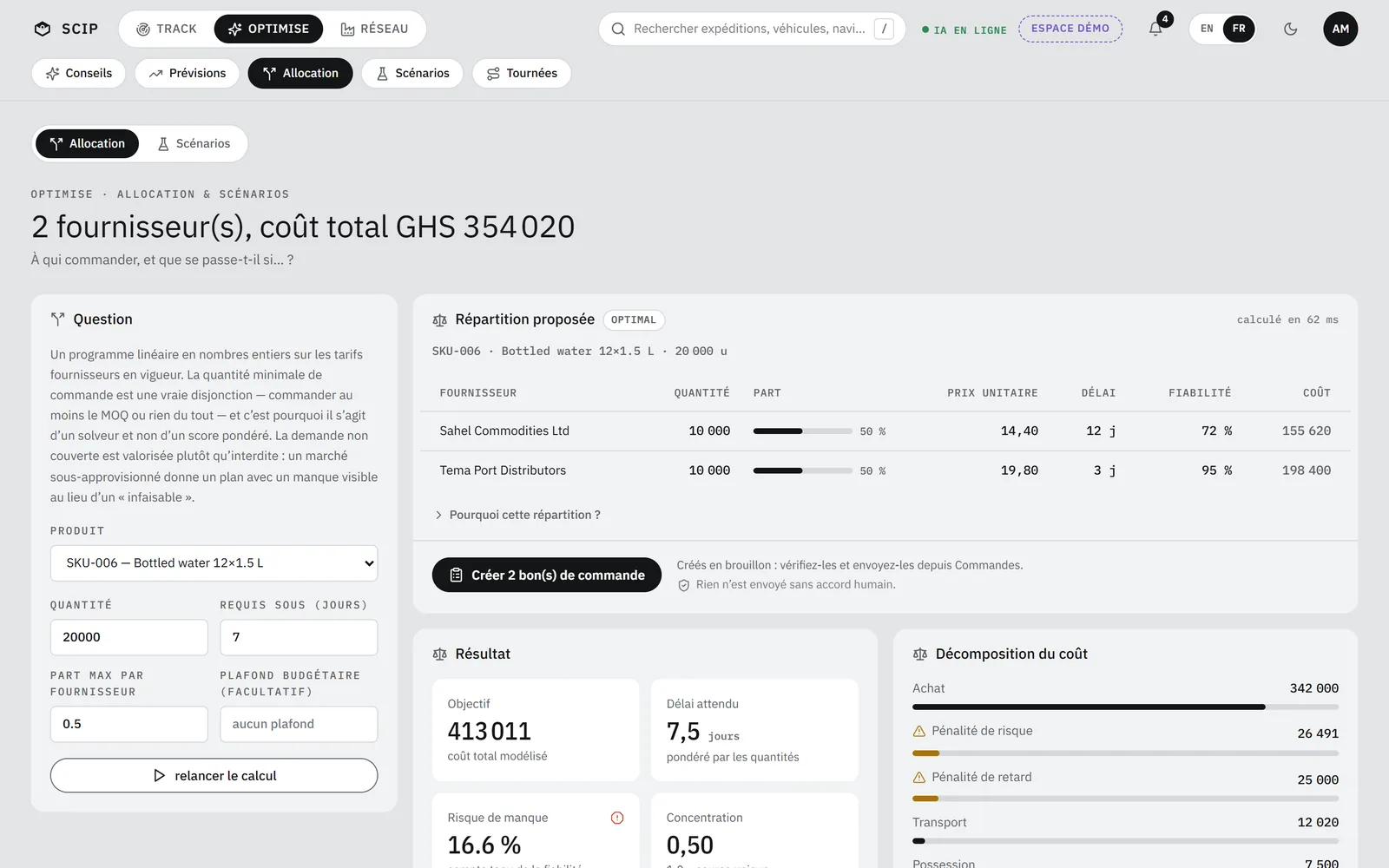Open the RÉSEAU module tab

[x=374, y=29]
